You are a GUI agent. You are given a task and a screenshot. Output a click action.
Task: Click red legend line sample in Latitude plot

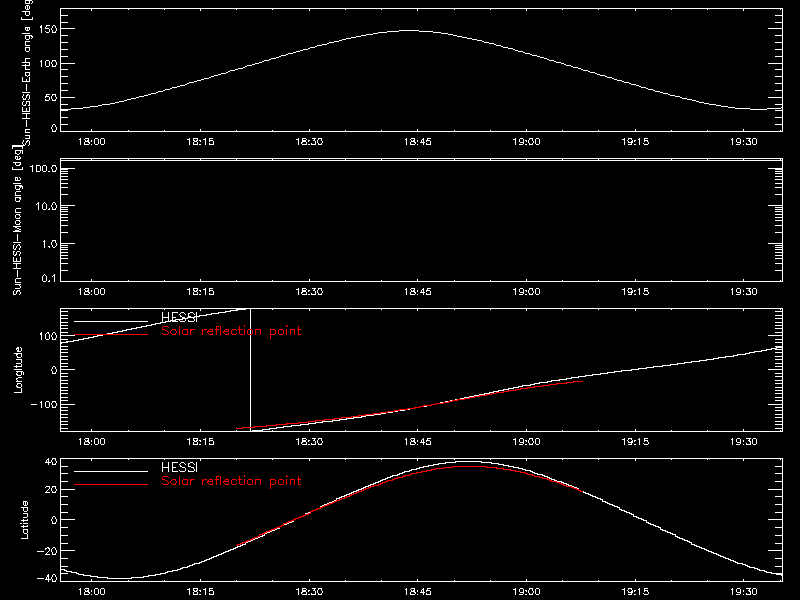tap(111, 485)
